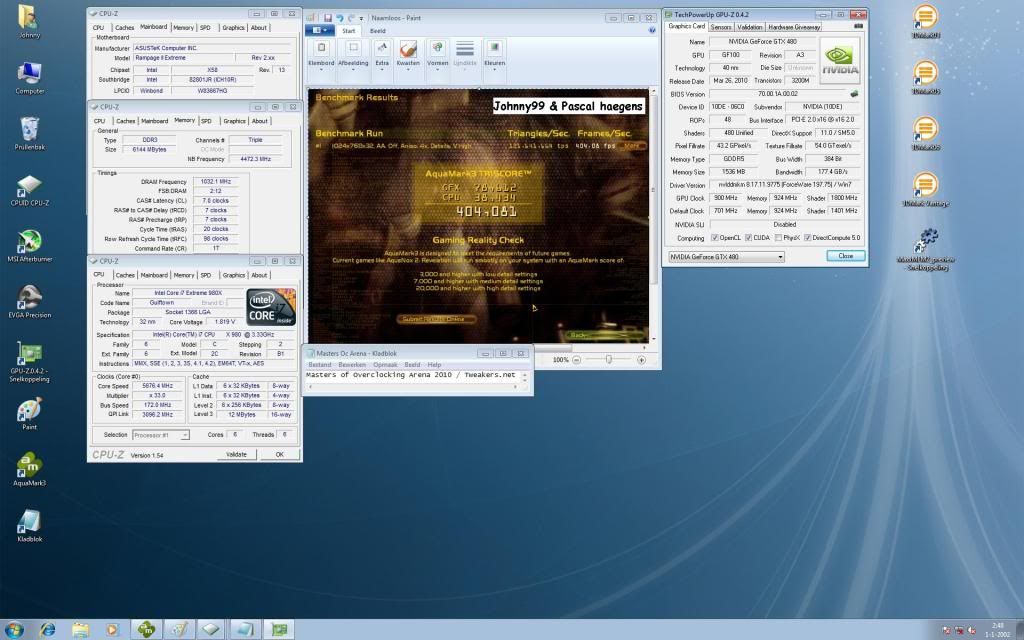The height and width of the screenshot is (640, 1024).
Task: Launch MSI Afterburner from desktop
Action: pos(29,244)
